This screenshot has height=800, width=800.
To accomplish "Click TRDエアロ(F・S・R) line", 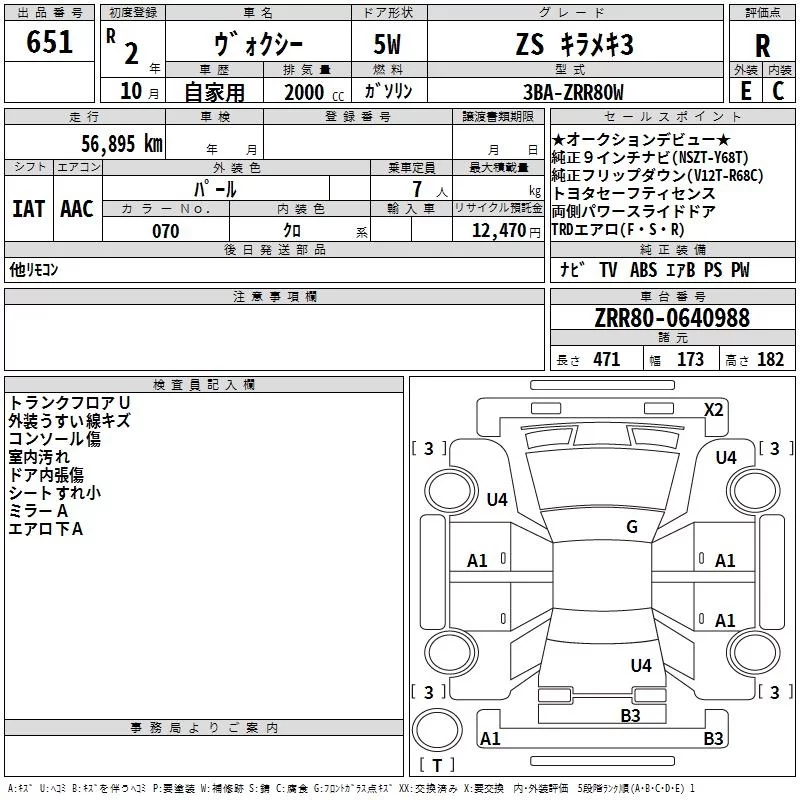I will click(x=618, y=230).
